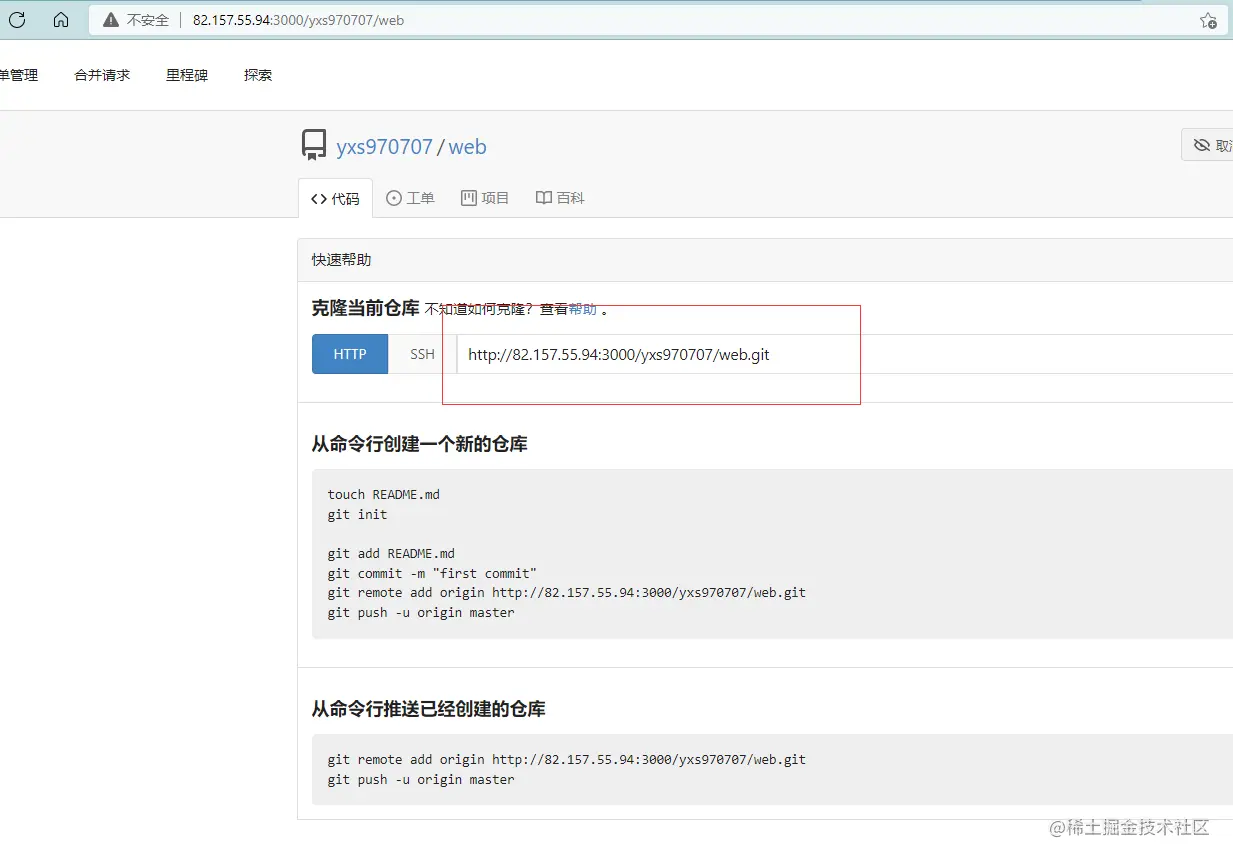Open the 工单管理 menu item
This screenshot has height=861, width=1233.
tap(18, 75)
